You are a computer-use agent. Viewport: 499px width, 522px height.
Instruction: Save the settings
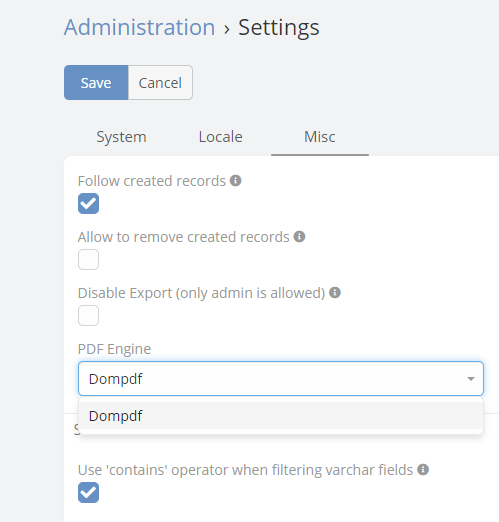tap(96, 83)
